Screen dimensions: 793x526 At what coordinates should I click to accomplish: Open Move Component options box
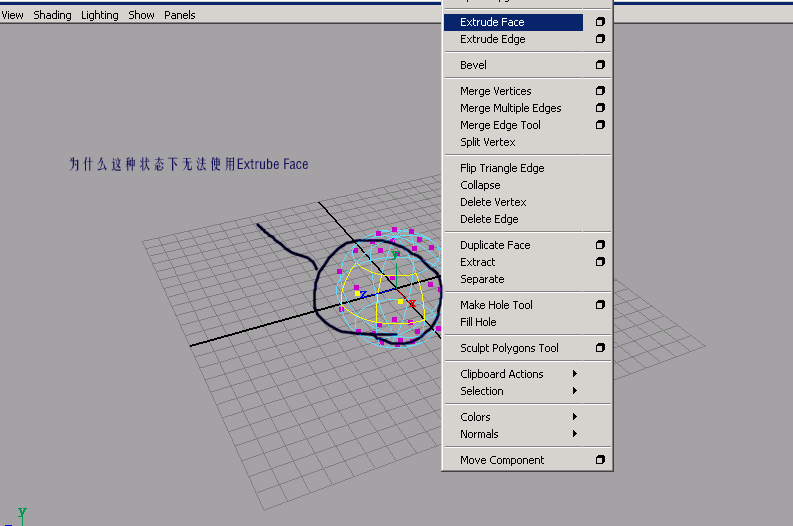pyautogui.click(x=600, y=460)
